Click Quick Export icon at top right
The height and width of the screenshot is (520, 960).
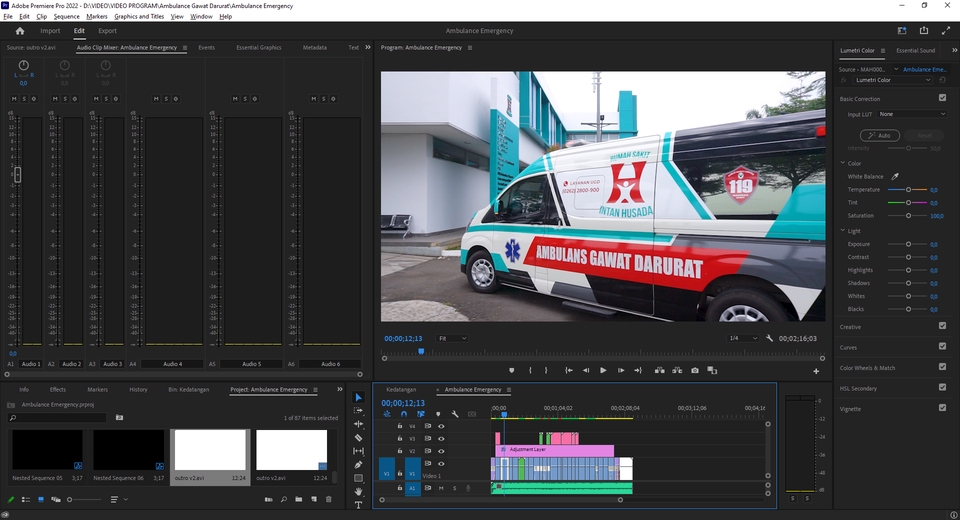tap(924, 31)
